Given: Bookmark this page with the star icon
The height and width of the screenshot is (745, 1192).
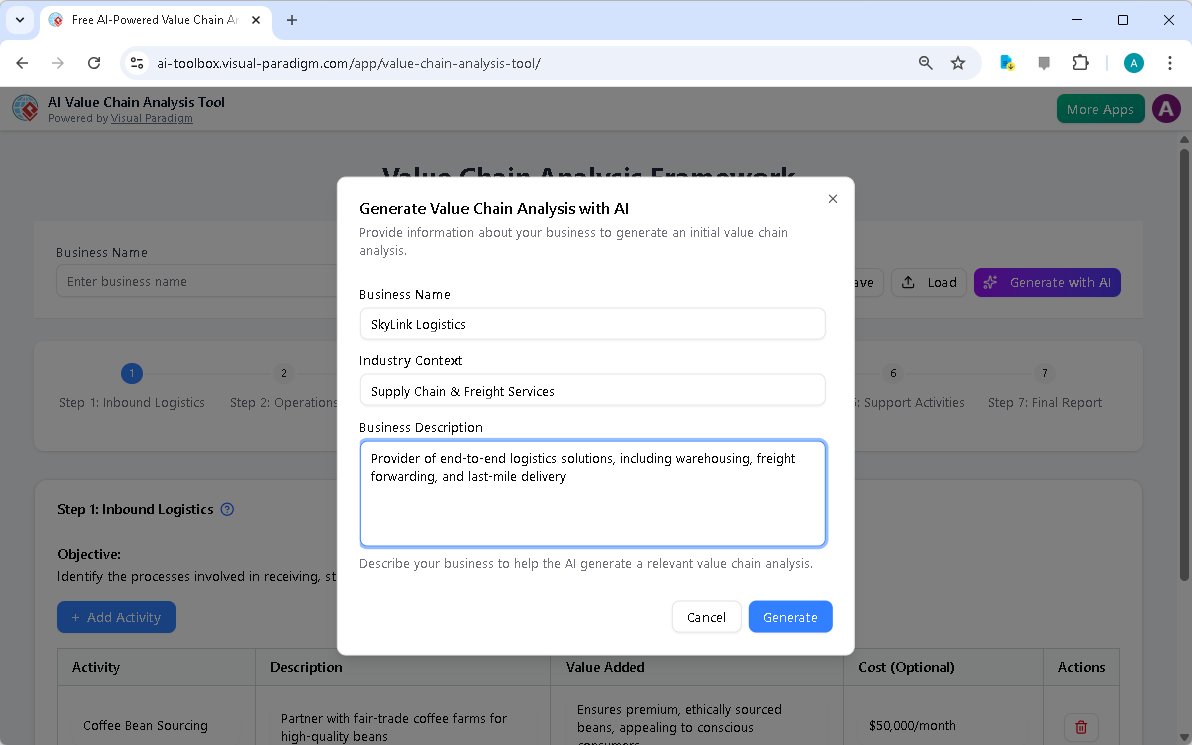Looking at the screenshot, I should tap(958, 63).
